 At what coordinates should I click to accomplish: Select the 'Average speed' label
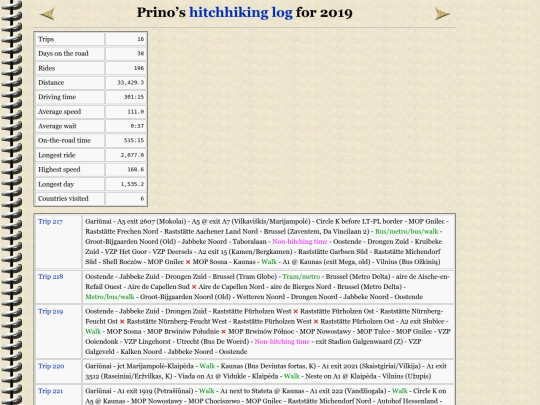click(60, 112)
